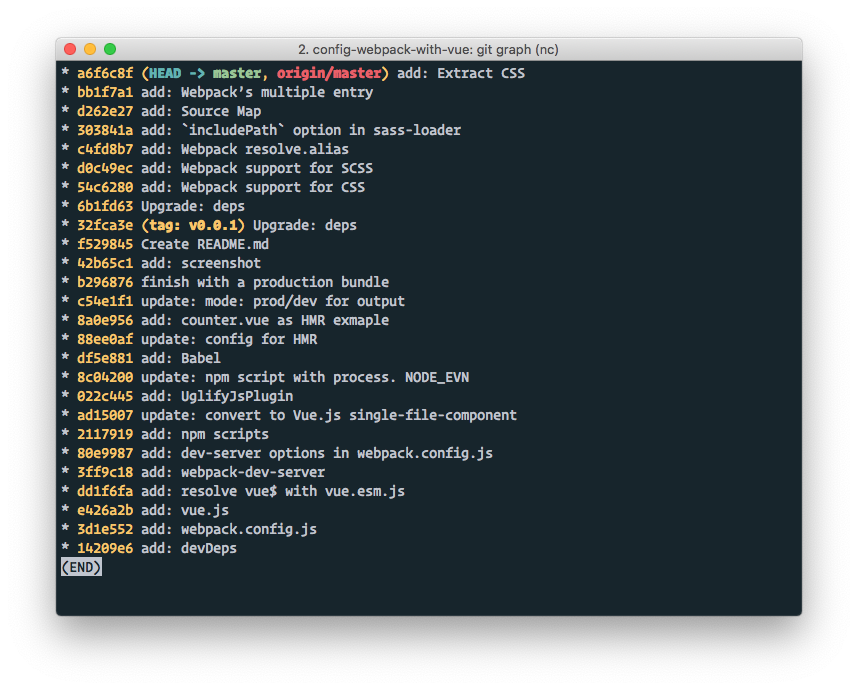Screen dimensions: 858x690
Task: Click the 'add: npm scripts' message
Action: click(x=205, y=434)
